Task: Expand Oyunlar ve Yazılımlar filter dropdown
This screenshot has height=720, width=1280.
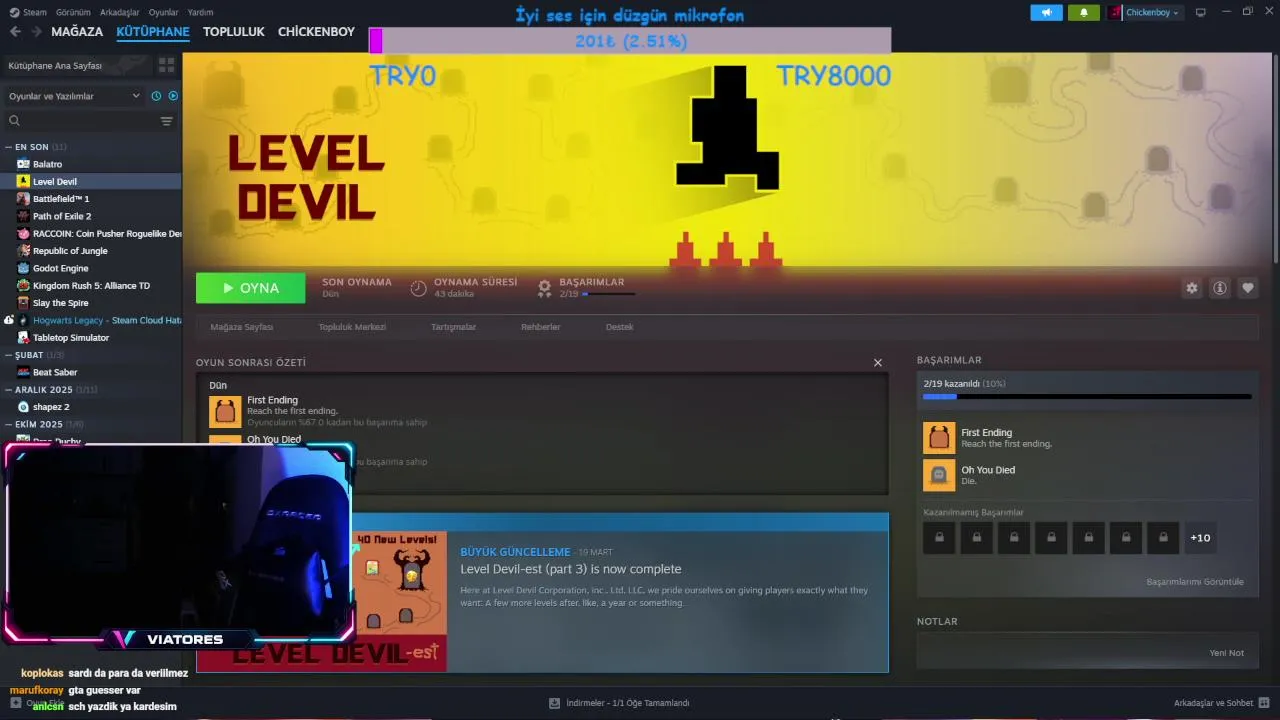Action: [74, 96]
